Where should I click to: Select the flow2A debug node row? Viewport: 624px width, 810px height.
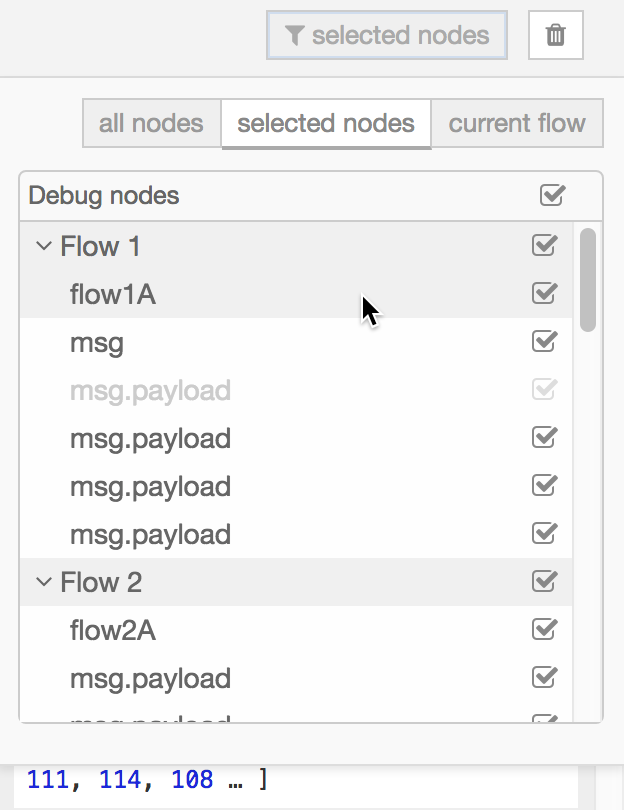point(296,630)
